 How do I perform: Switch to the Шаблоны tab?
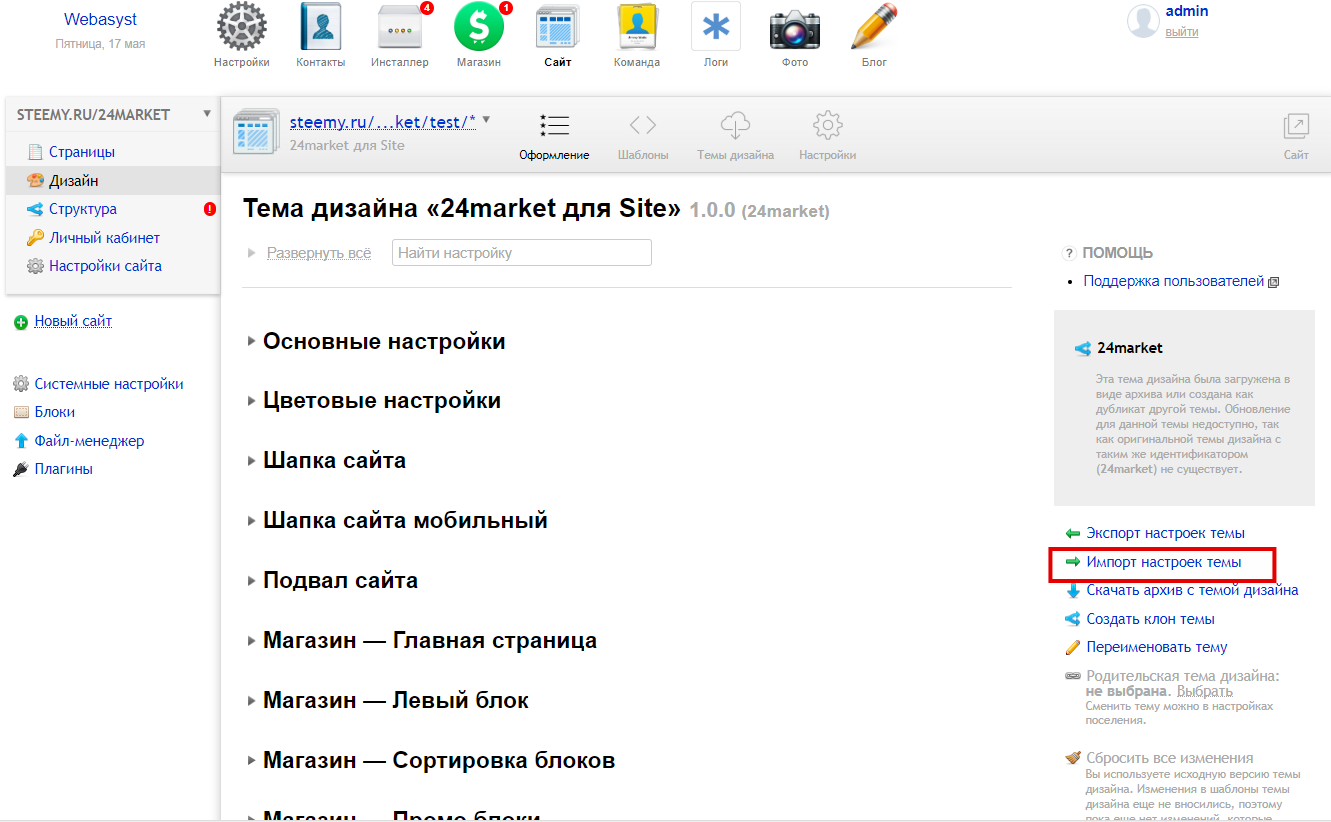[x=643, y=138]
